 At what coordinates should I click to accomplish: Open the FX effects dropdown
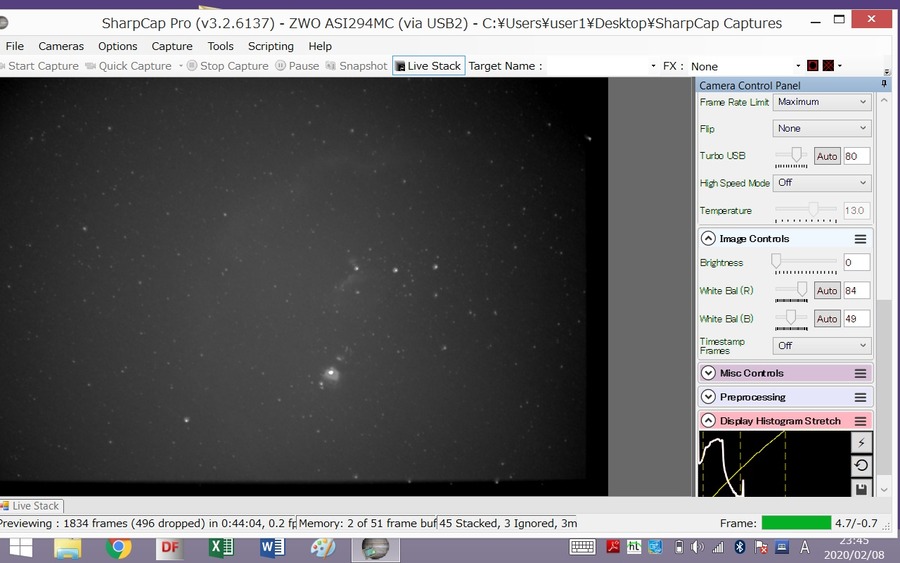pos(798,66)
